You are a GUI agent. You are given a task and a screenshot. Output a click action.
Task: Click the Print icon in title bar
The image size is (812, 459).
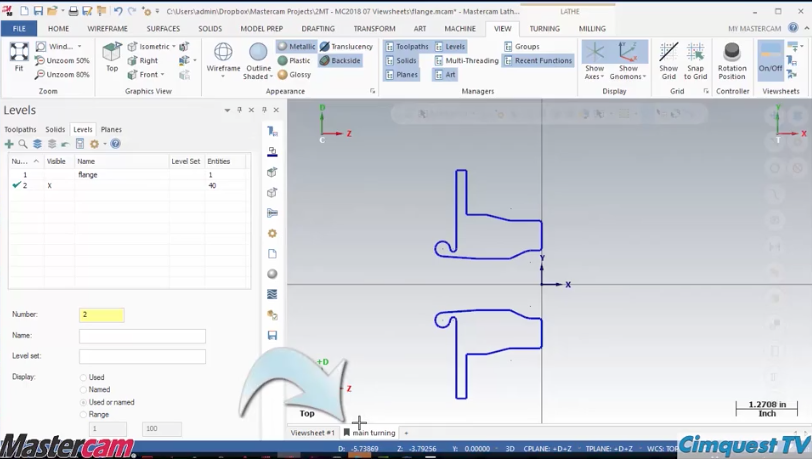(x=74, y=11)
